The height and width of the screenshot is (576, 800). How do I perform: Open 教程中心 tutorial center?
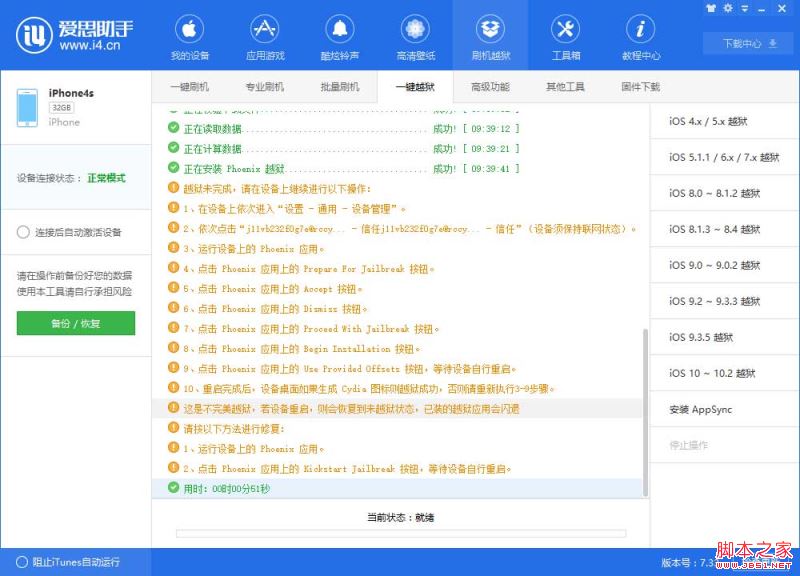[641, 37]
